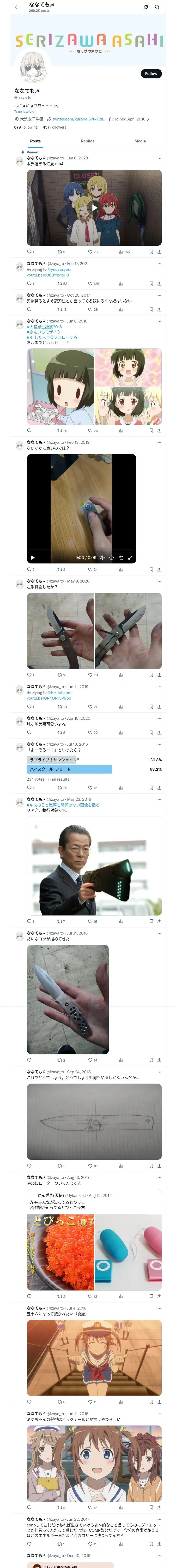Open the search icon in the header
Image resolution: width=176 pixels, height=1568 pixels.
pyautogui.click(x=157, y=7)
